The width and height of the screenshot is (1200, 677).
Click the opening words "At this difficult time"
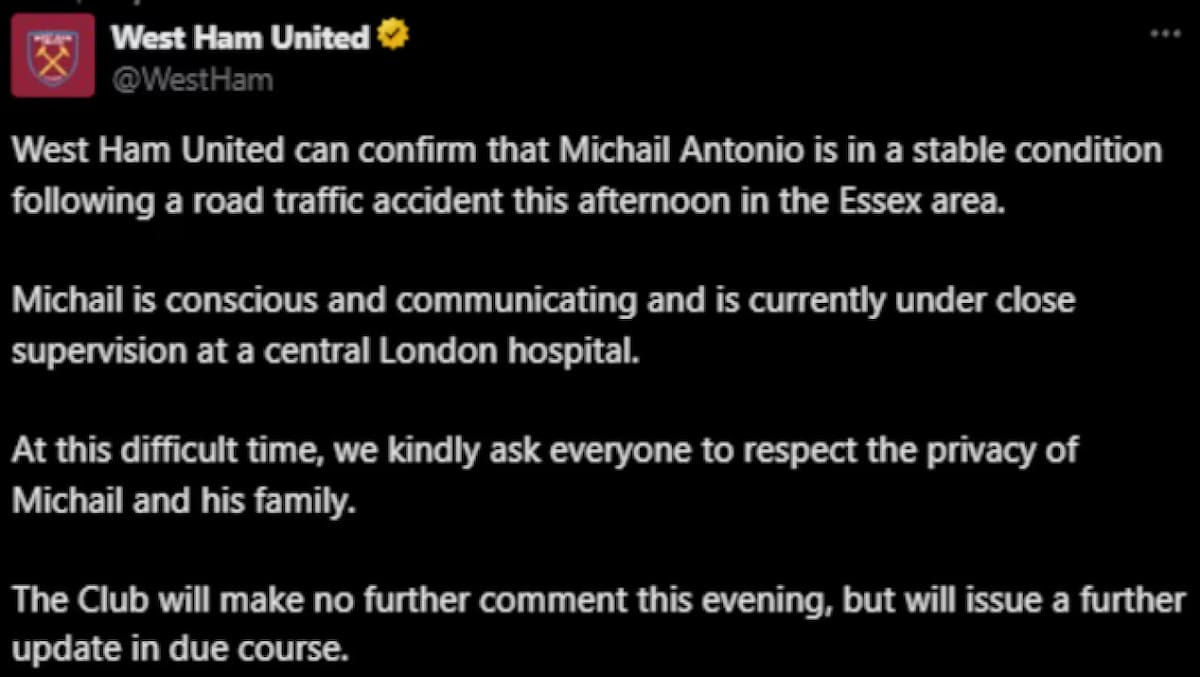tap(165, 451)
